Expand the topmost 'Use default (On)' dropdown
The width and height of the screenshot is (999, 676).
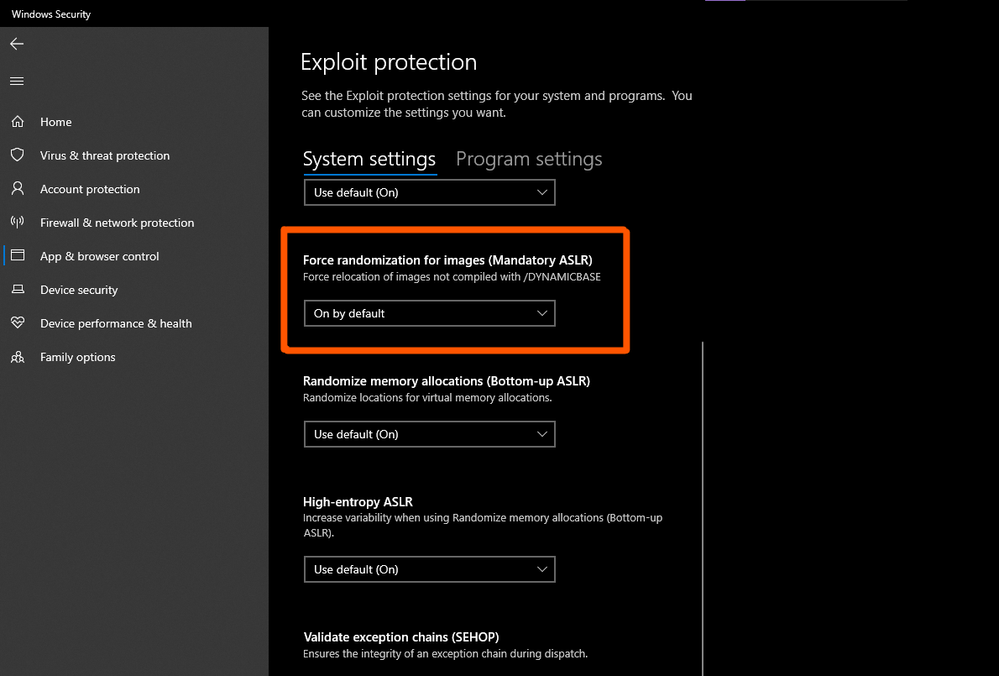click(429, 192)
